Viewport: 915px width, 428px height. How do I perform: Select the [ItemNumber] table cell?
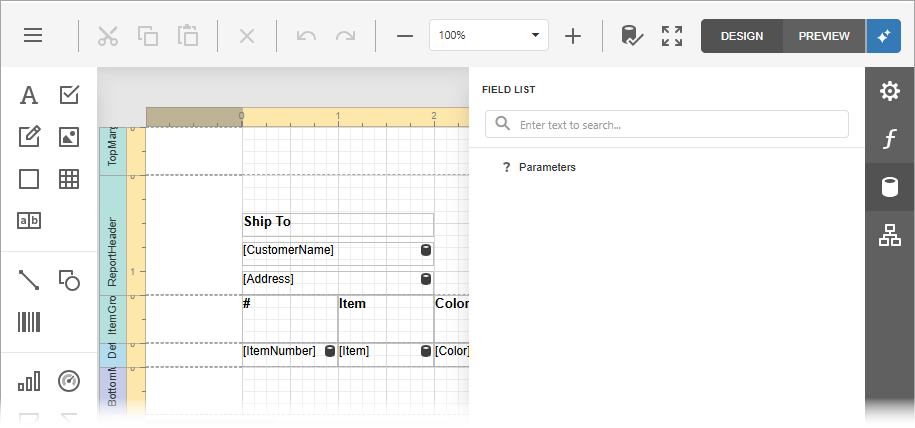(x=290, y=355)
